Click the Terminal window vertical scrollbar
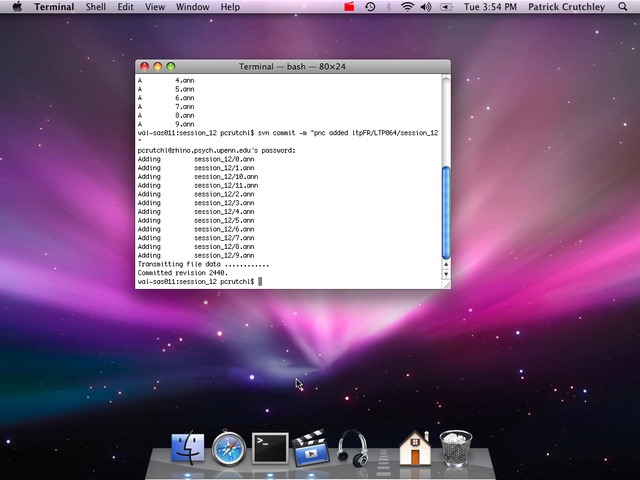Screen dimensions: 640x480 click(x=445, y=200)
